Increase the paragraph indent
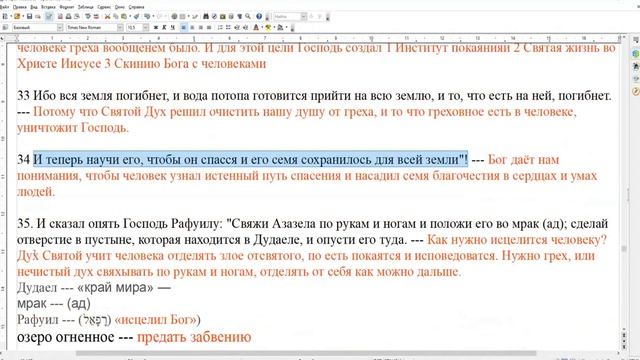This screenshot has width=640, height=360. [245, 27]
